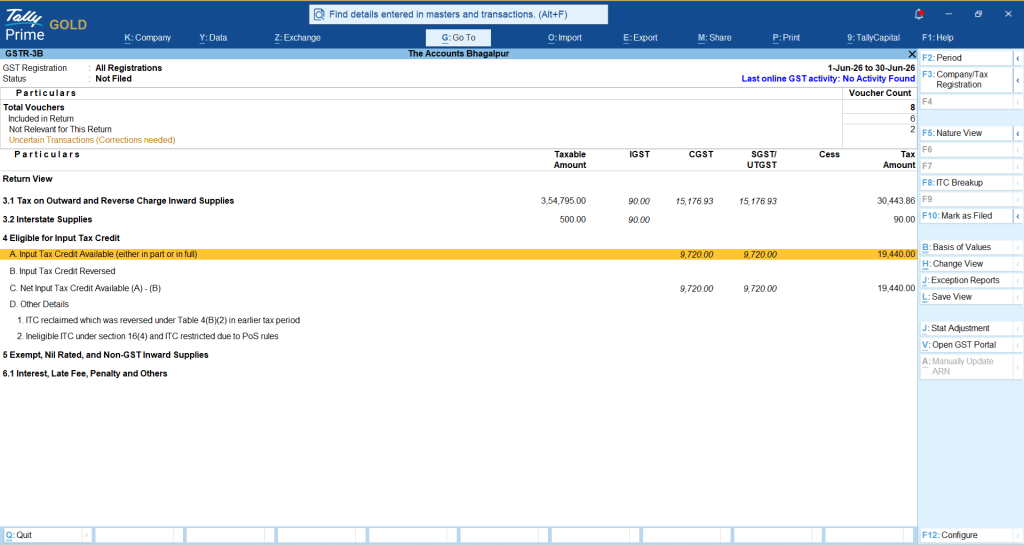This screenshot has width=1024, height=545.
Task: Click V: Open GST Portal
Action: click(x=966, y=345)
